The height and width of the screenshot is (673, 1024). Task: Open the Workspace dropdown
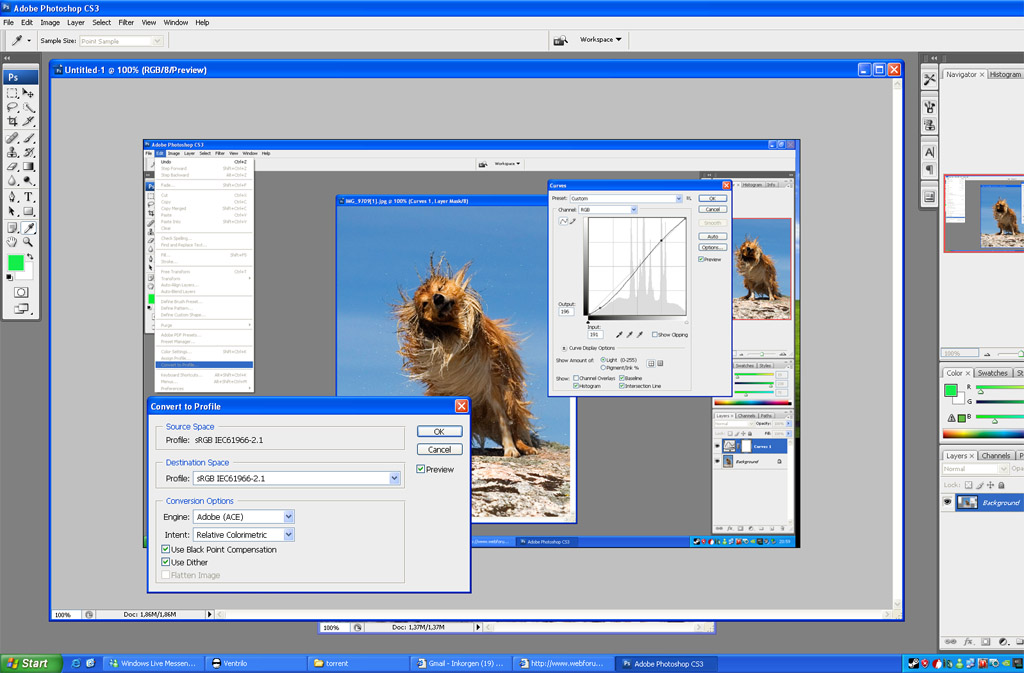click(x=600, y=40)
